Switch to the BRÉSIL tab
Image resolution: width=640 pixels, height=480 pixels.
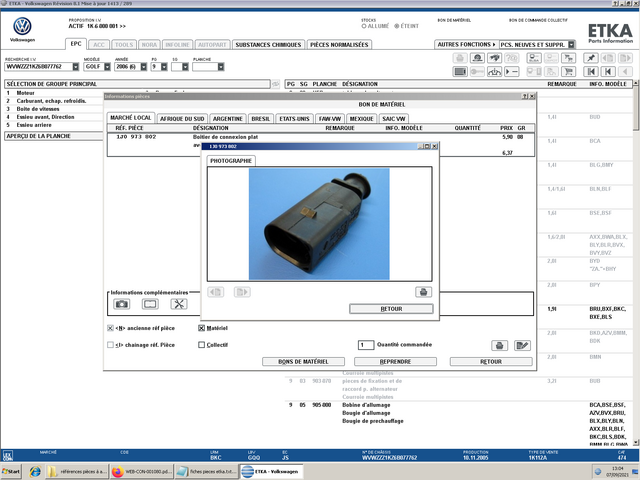point(260,119)
